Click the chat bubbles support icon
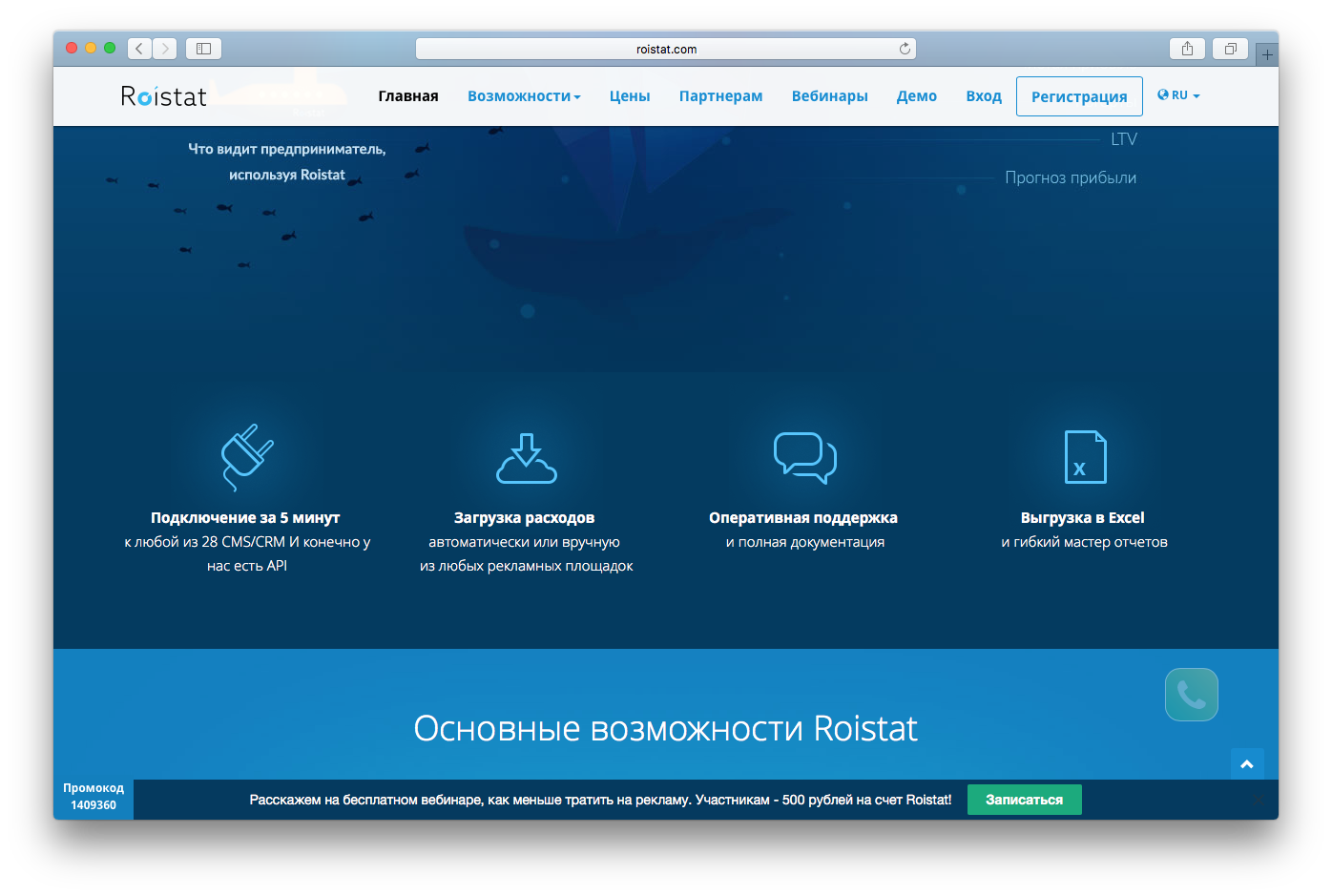This screenshot has width=1332, height=896. 804,458
